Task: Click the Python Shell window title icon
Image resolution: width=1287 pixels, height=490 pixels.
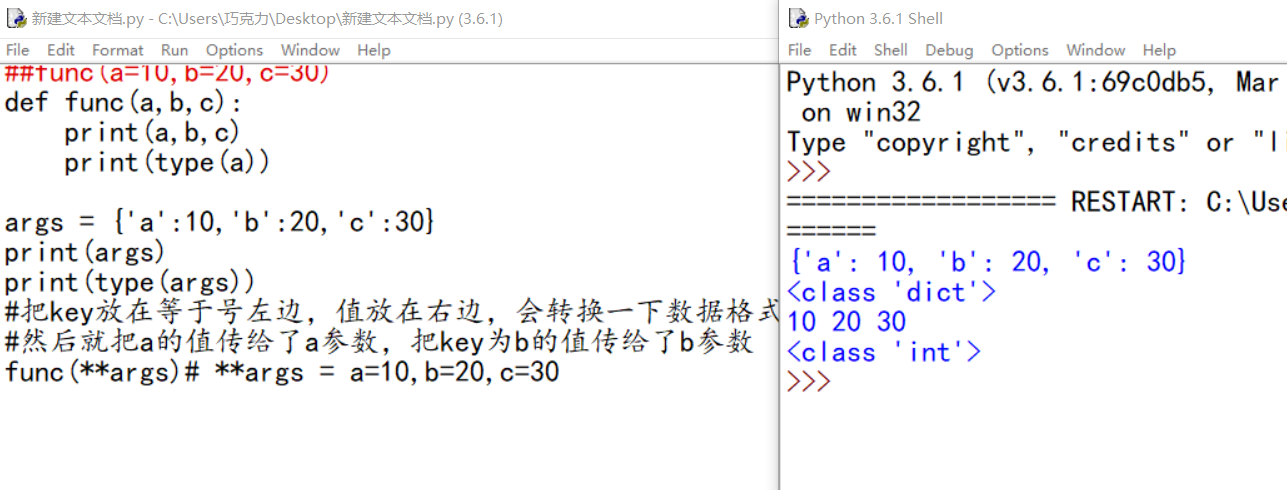Action: tap(798, 19)
